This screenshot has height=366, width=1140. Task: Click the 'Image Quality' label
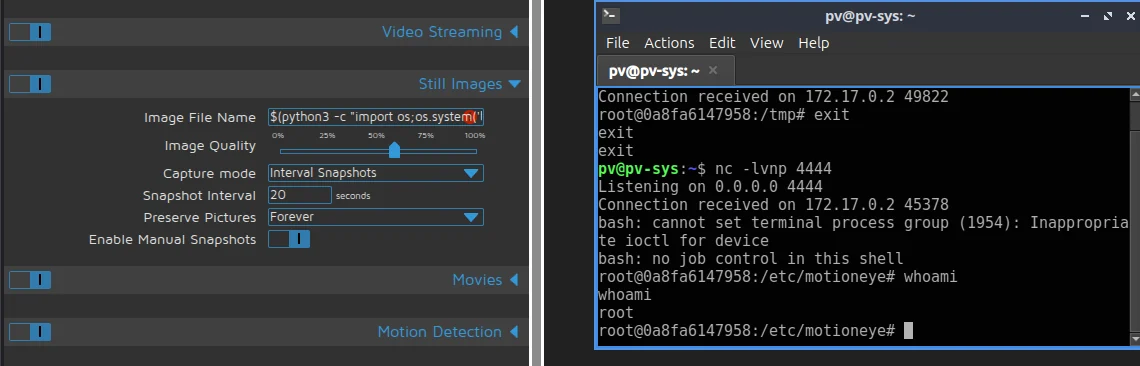pos(210,146)
